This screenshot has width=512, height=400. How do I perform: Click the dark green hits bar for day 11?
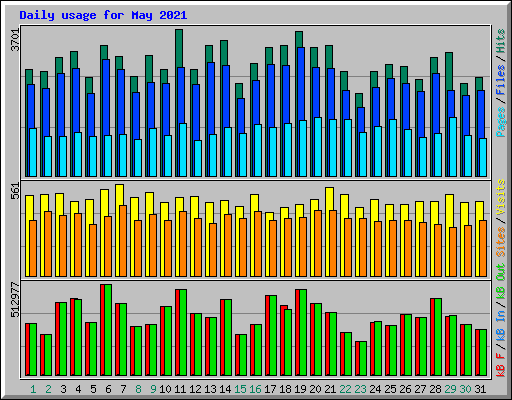pos(179,48)
